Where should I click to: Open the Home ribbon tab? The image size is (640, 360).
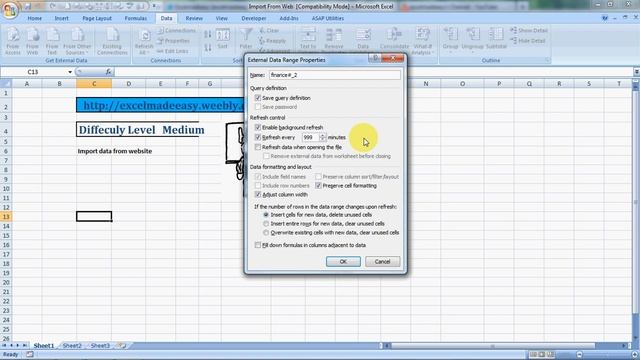35,18
